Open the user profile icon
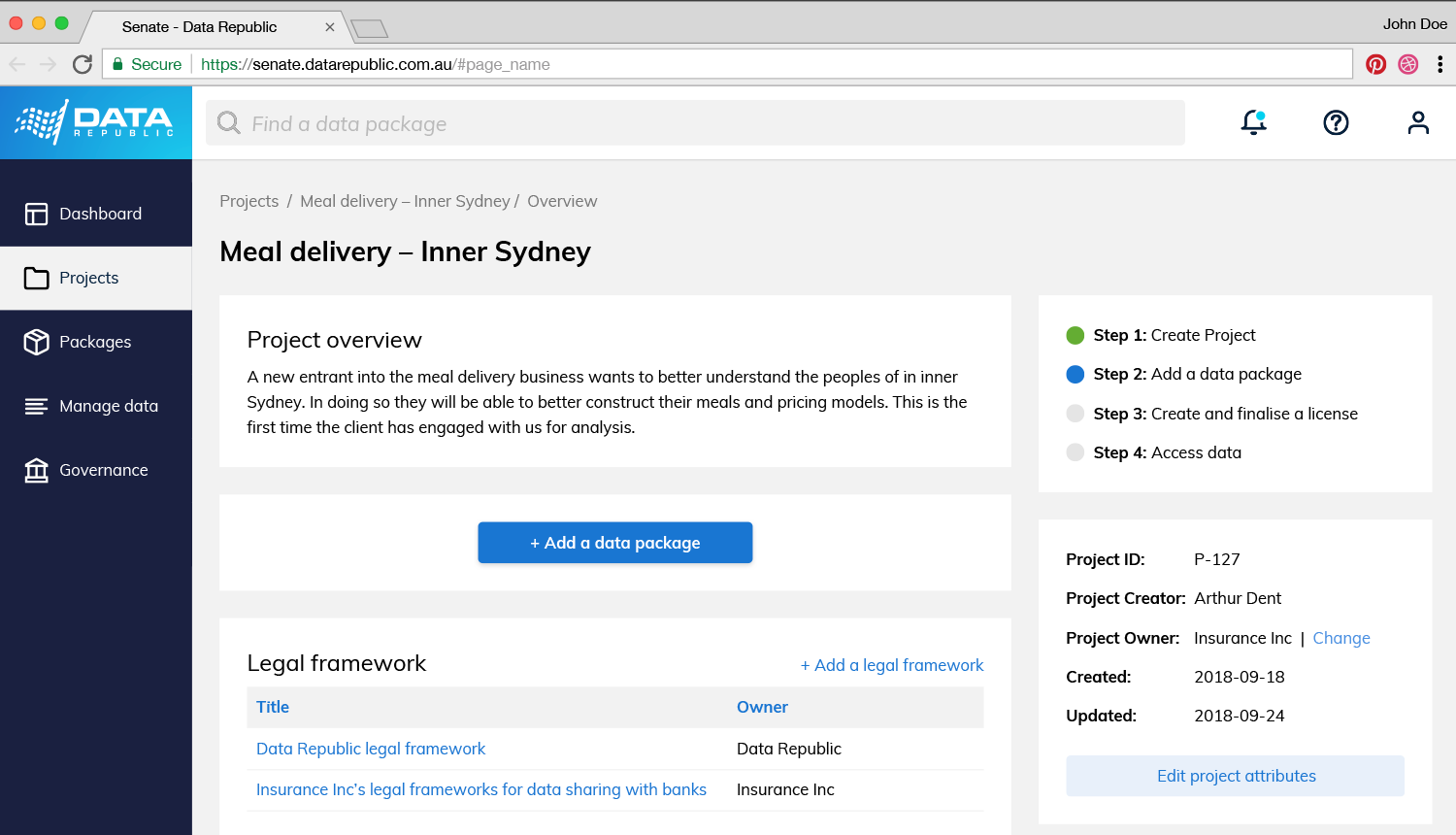The width and height of the screenshot is (1456, 835). [1418, 122]
